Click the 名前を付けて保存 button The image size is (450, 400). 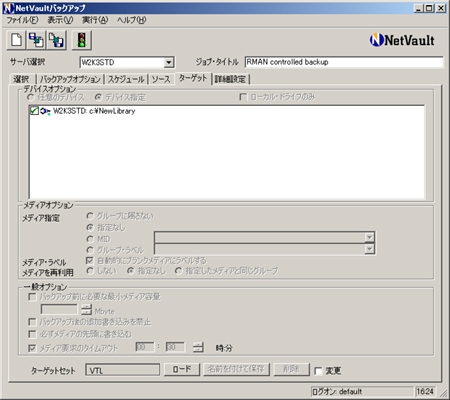tap(236, 369)
